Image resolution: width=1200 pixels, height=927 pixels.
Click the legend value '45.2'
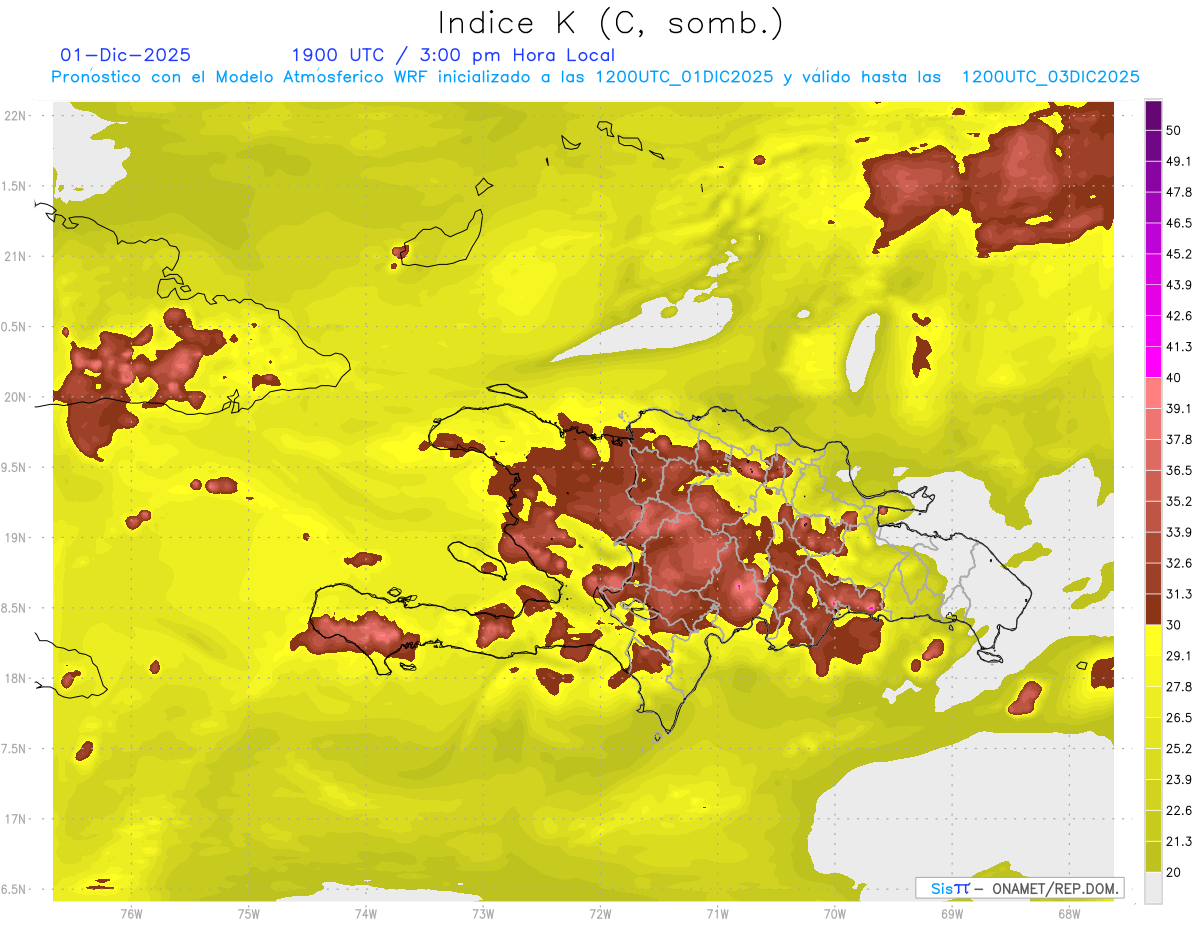click(x=1180, y=254)
